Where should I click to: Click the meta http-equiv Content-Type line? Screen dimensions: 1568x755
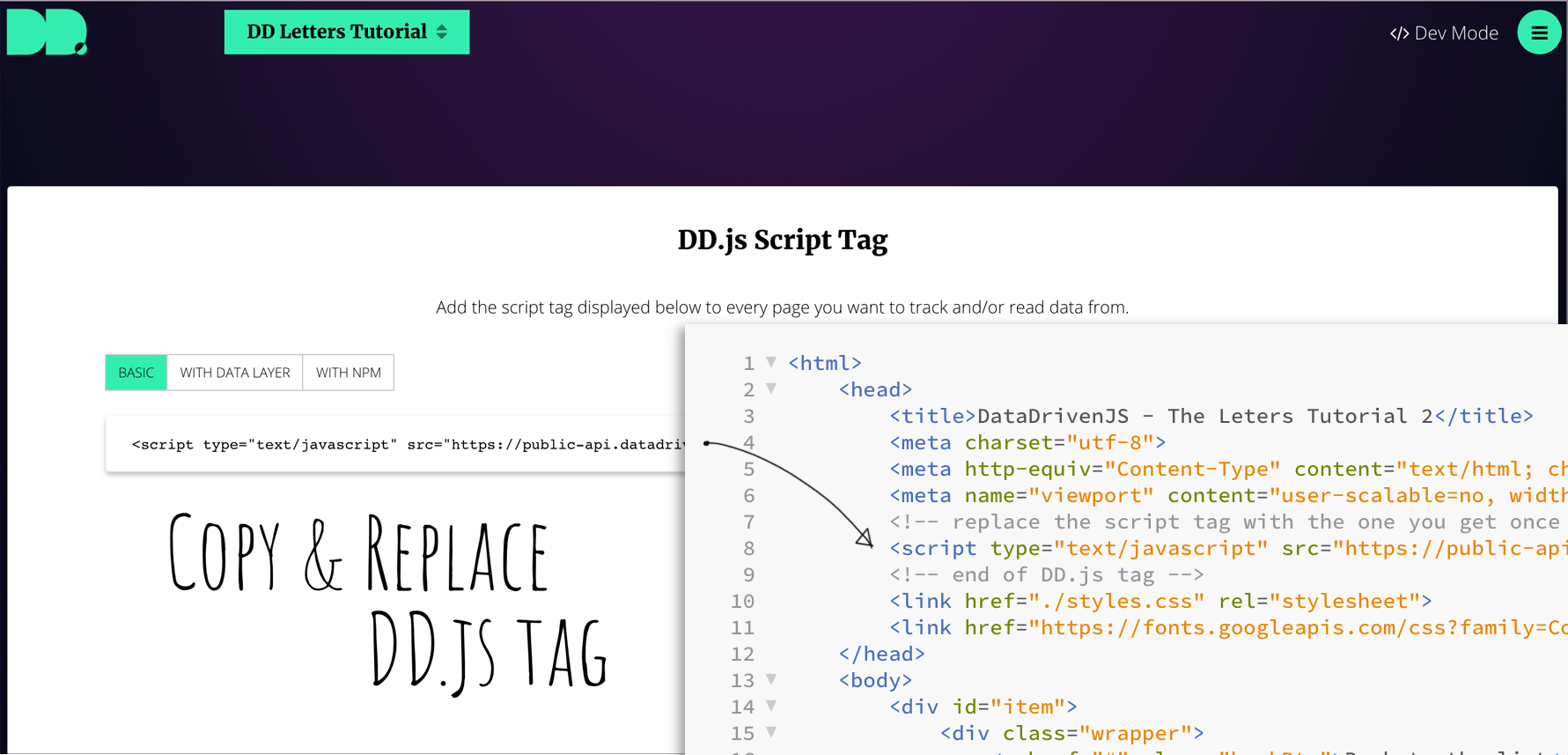1228,469
